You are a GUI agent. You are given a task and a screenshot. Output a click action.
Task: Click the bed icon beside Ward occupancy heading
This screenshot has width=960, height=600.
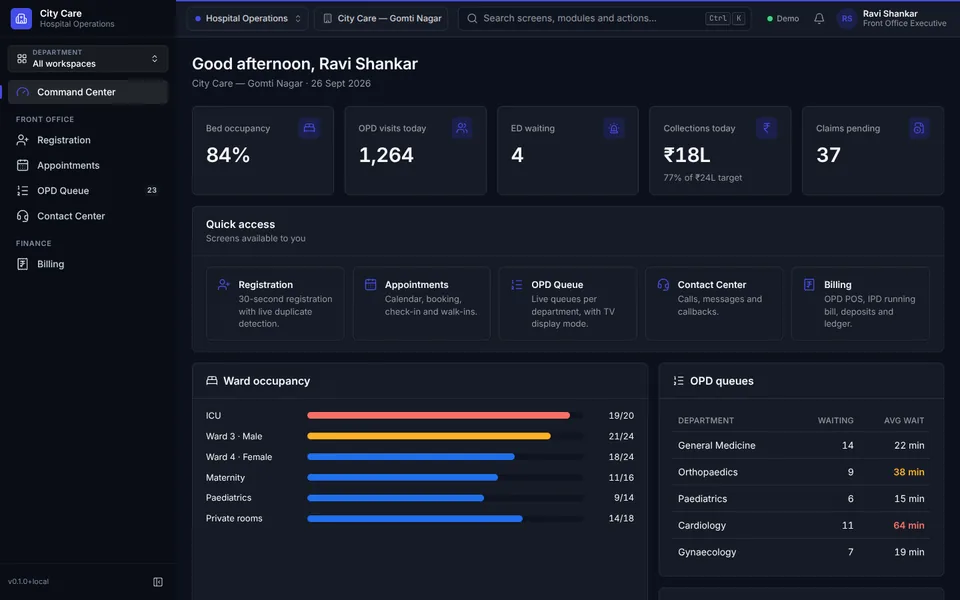coord(212,381)
